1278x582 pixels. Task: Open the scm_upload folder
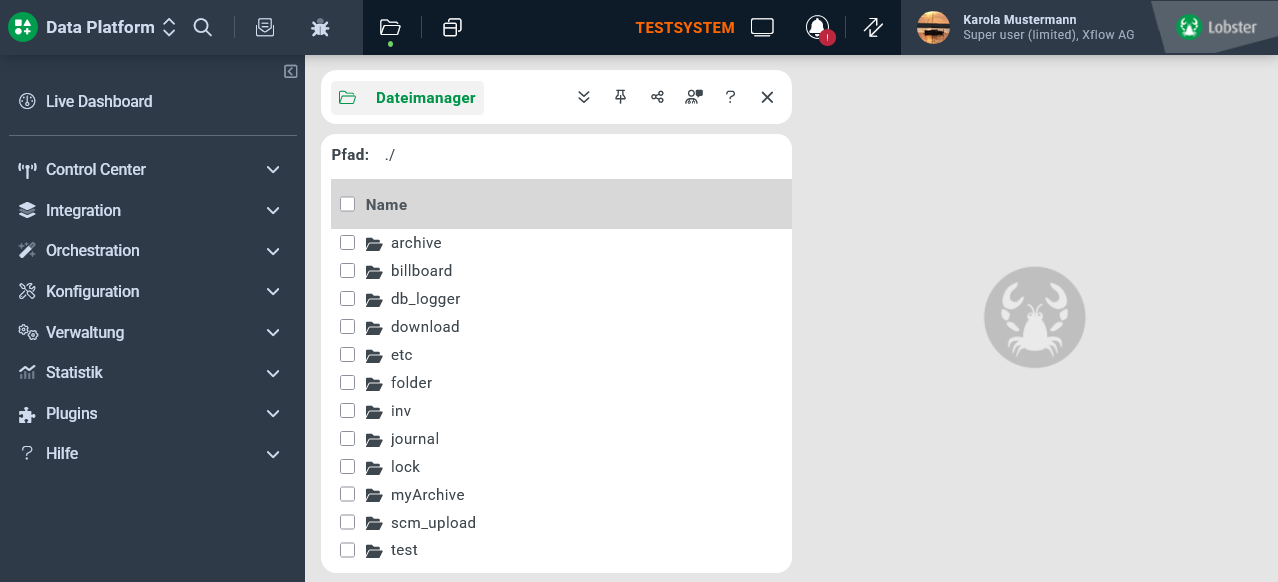pyautogui.click(x=433, y=522)
